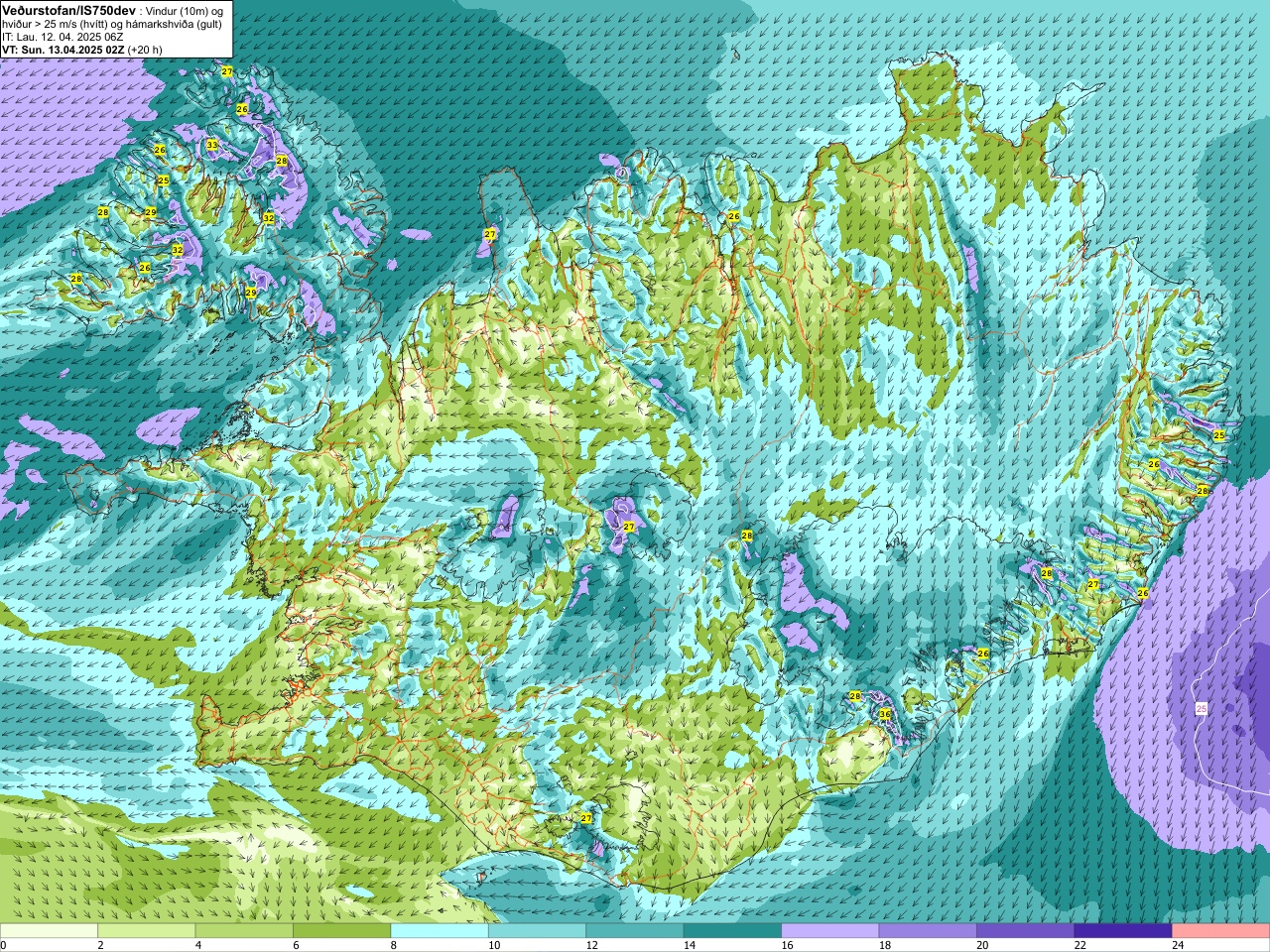Click the '24' tick label on the legend

(1178, 945)
